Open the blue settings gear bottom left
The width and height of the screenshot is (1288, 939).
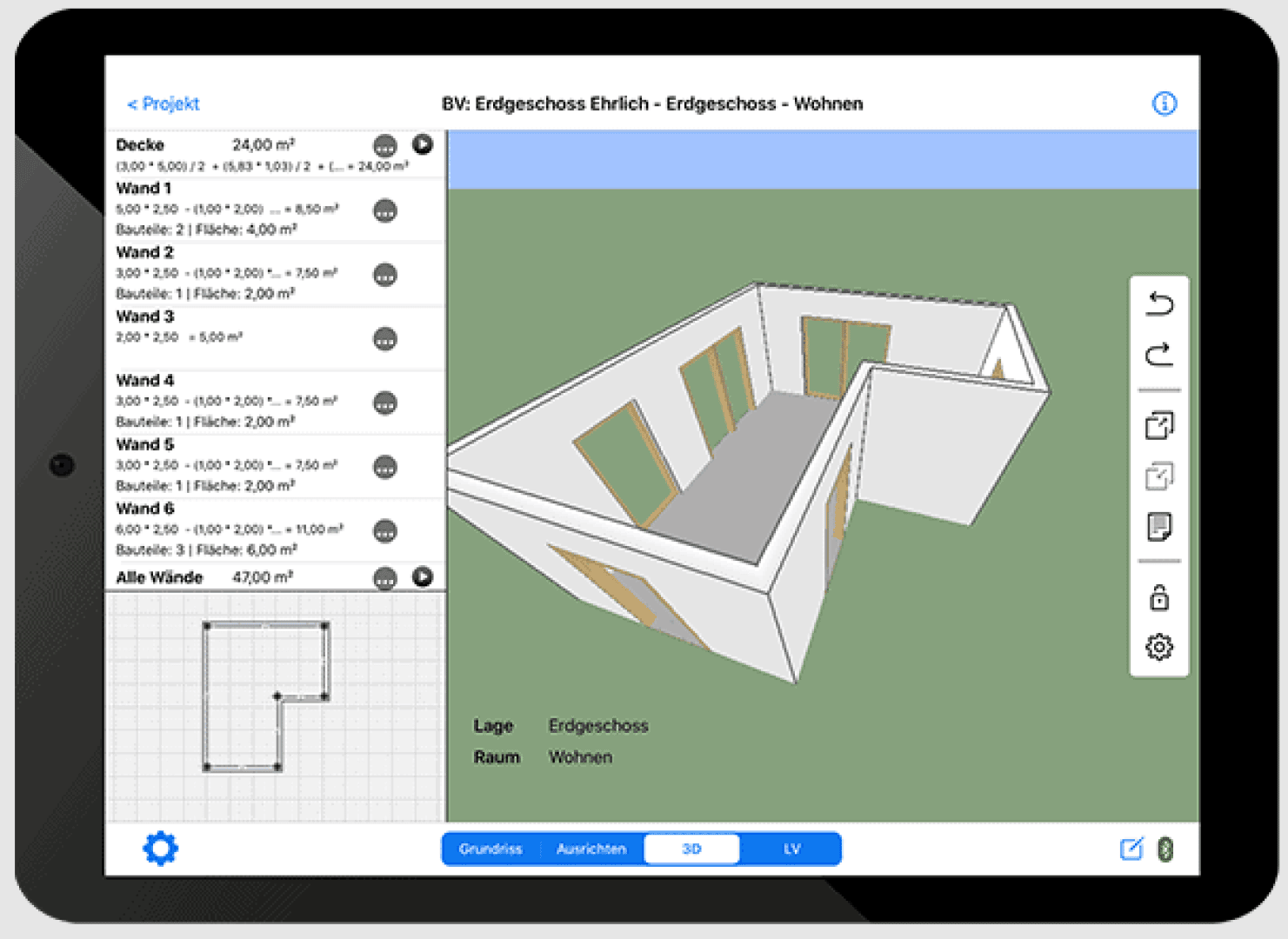click(x=161, y=849)
